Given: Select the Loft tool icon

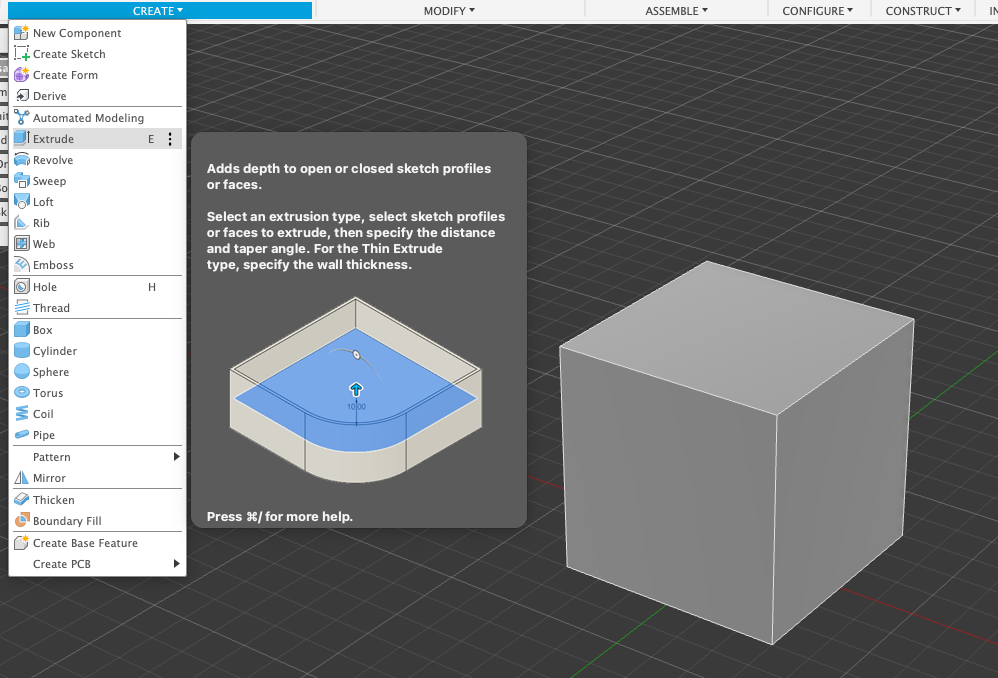Looking at the screenshot, I should [22, 201].
